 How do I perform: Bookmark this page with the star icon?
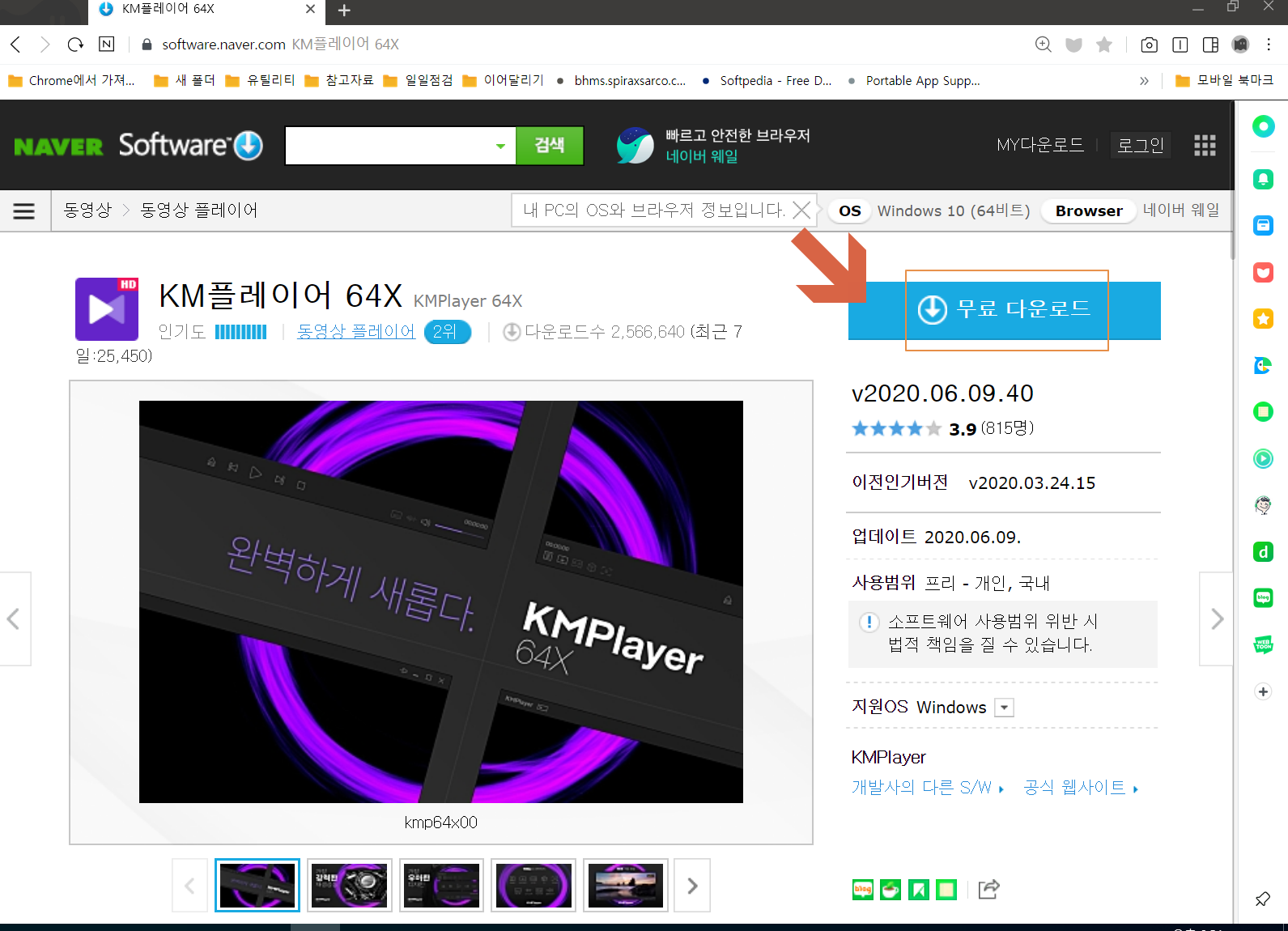point(1104,45)
